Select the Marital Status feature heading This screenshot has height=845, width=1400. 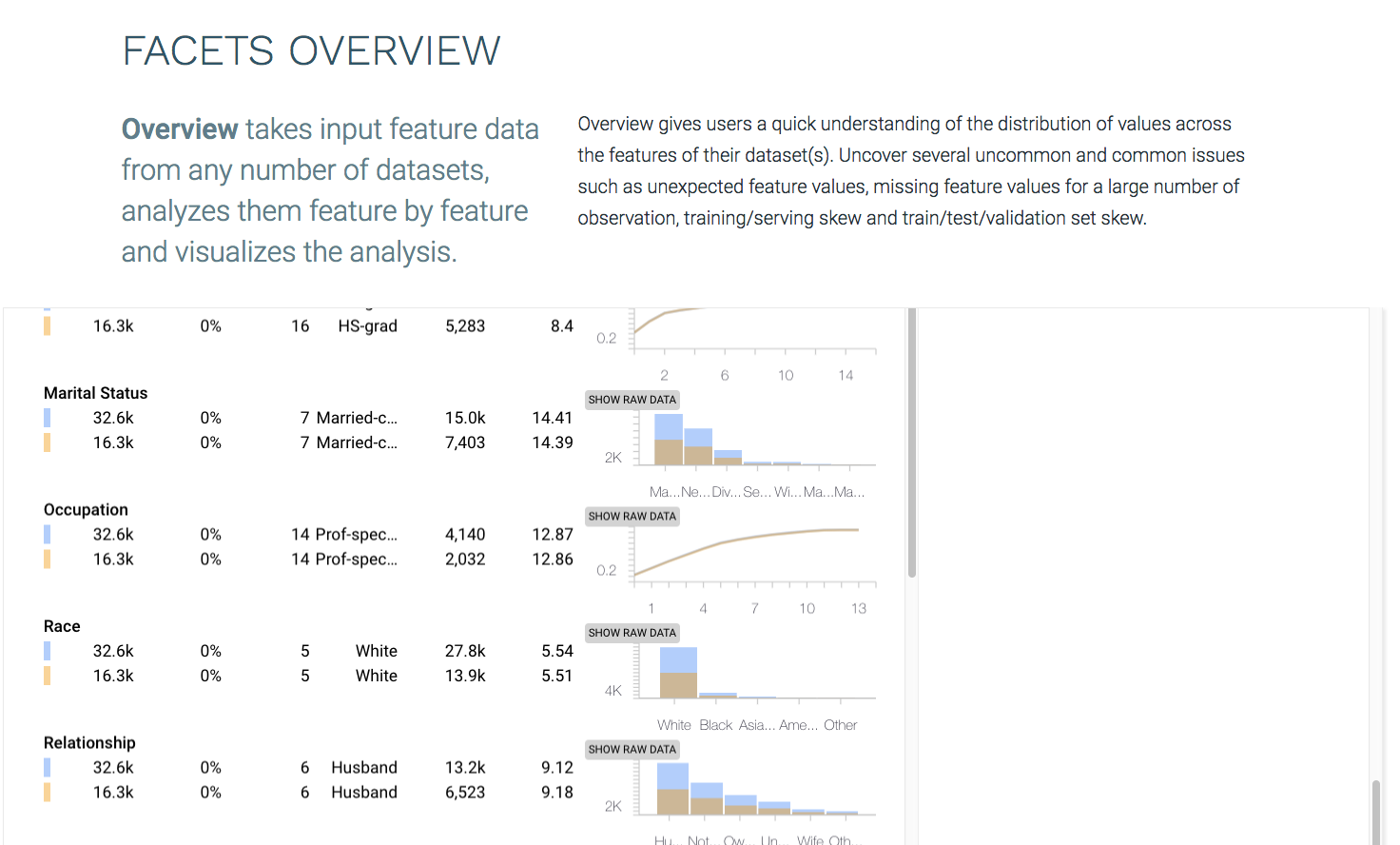(x=95, y=393)
